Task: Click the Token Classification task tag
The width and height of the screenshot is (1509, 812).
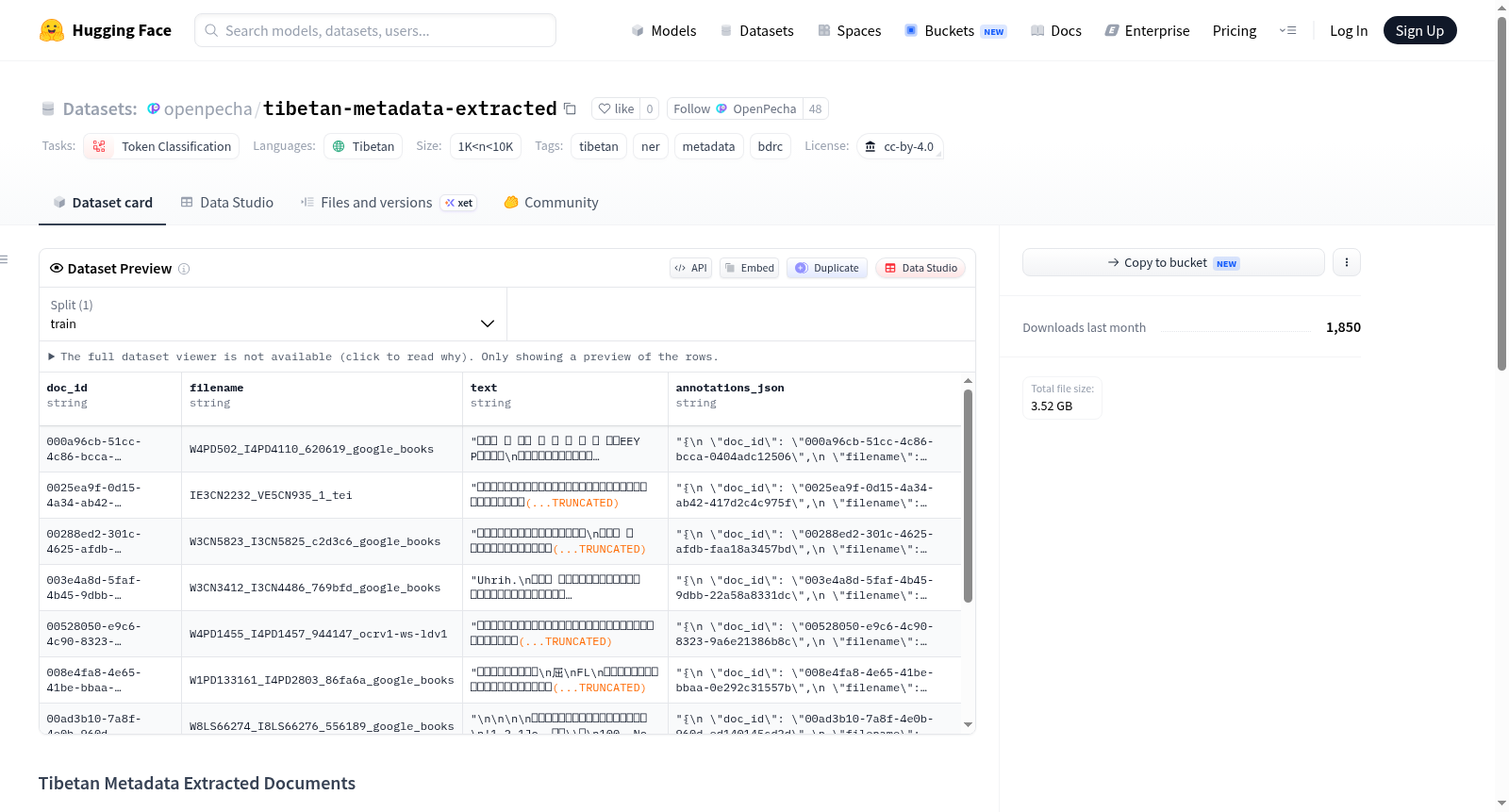Action: pos(161,146)
